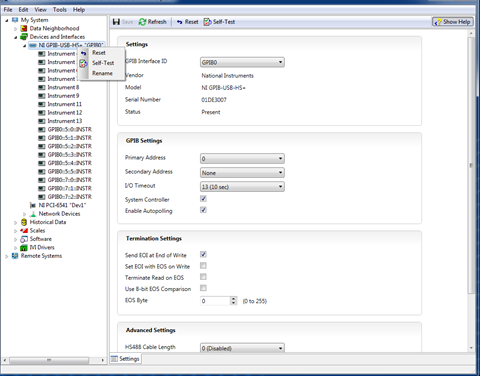This screenshot has width=480, height=376.
Task: Collapse the My System tree node
Action: click(x=7, y=20)
